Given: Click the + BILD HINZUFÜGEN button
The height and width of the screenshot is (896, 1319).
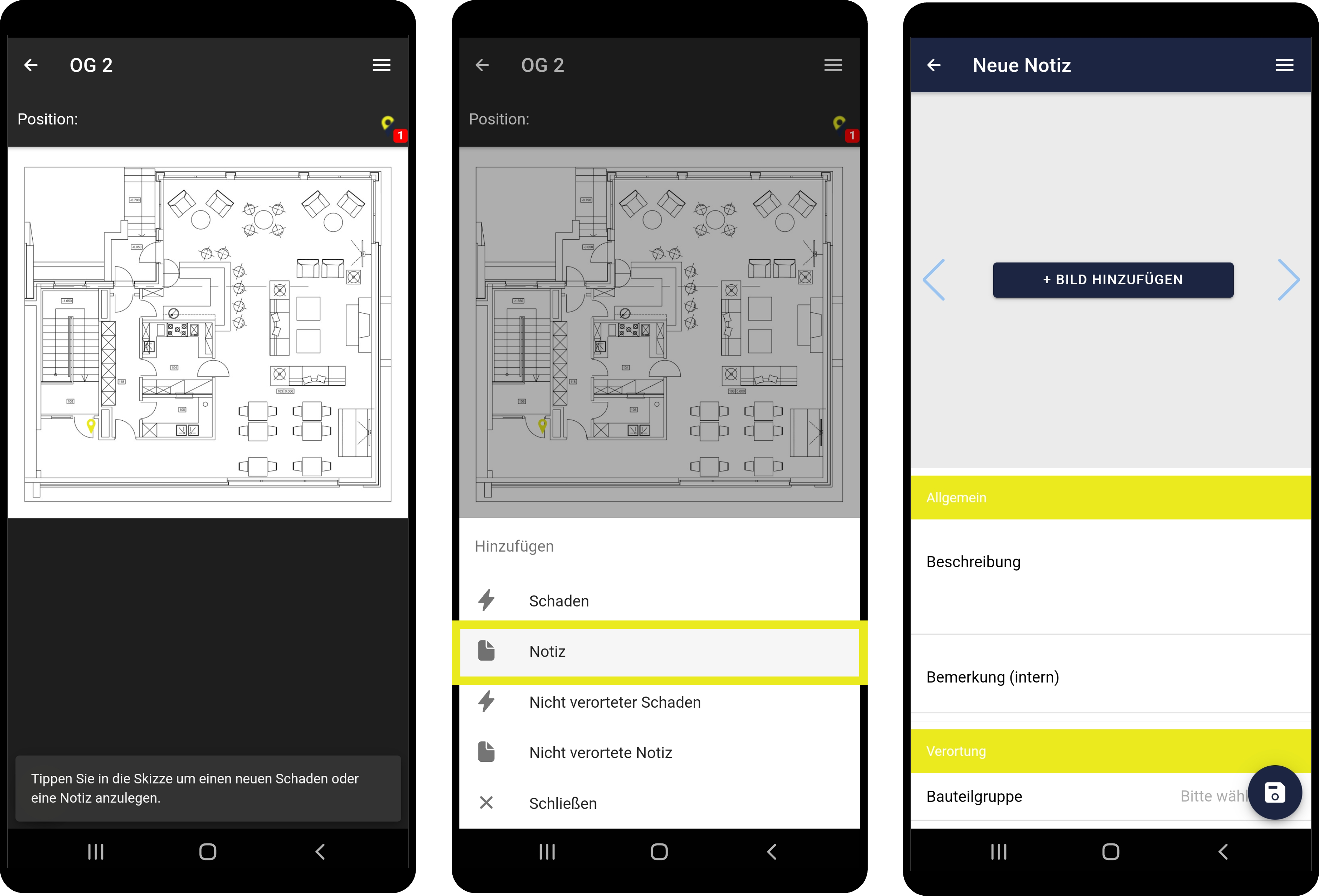Looking at the screenshot, I should pos(1113,280).
